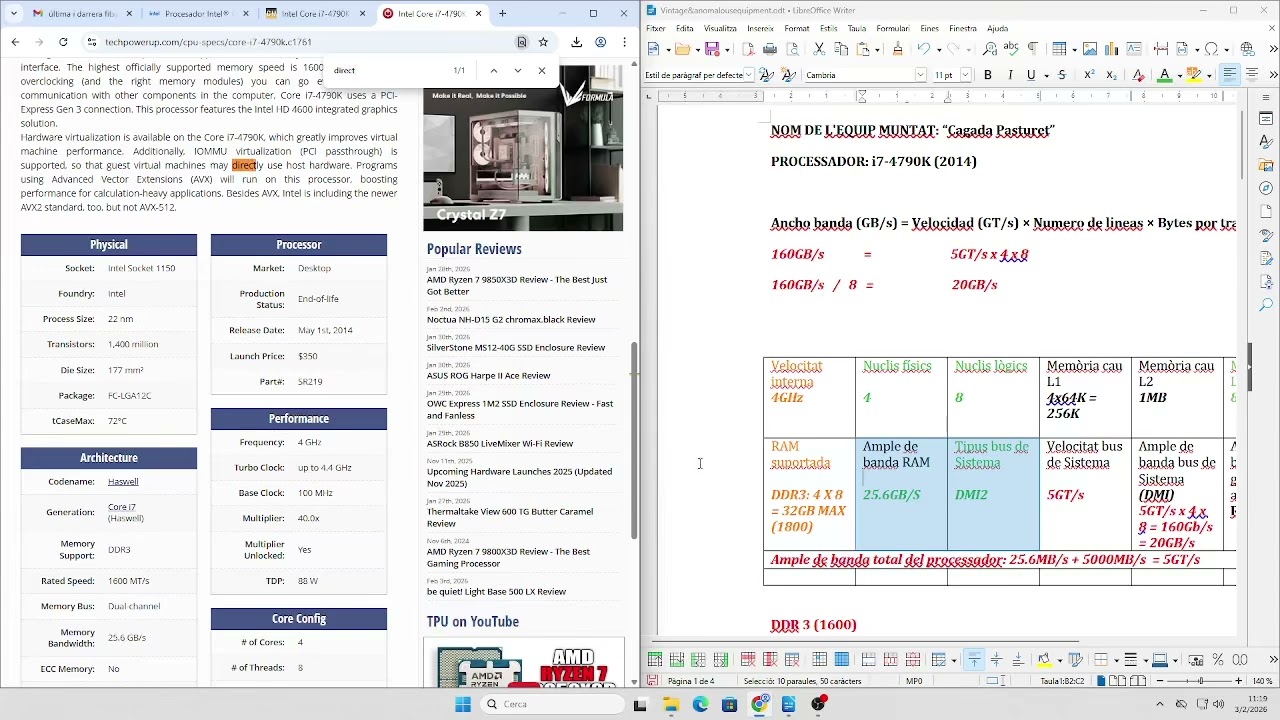
Task: Clear direct formatting in Writer
Action: tap(1138, 75)
